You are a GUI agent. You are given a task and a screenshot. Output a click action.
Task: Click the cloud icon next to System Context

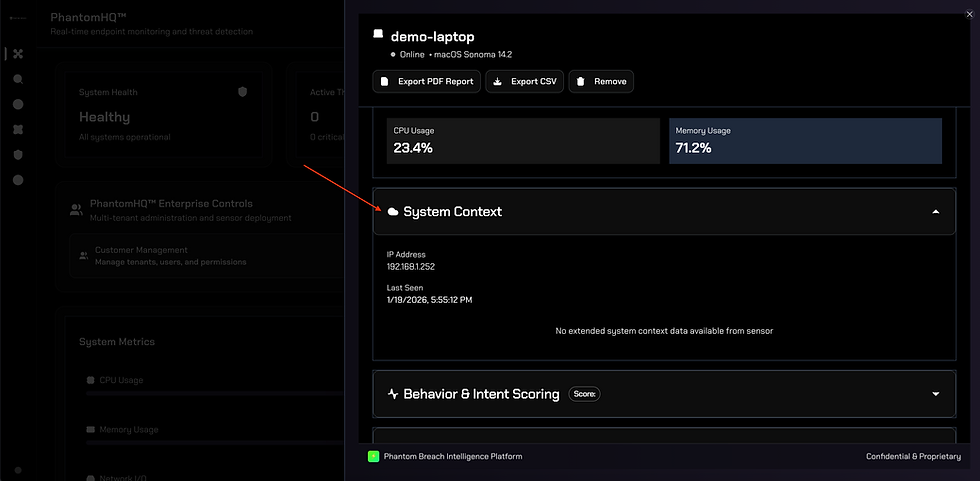pyautogui.click(x=393, y=212)
